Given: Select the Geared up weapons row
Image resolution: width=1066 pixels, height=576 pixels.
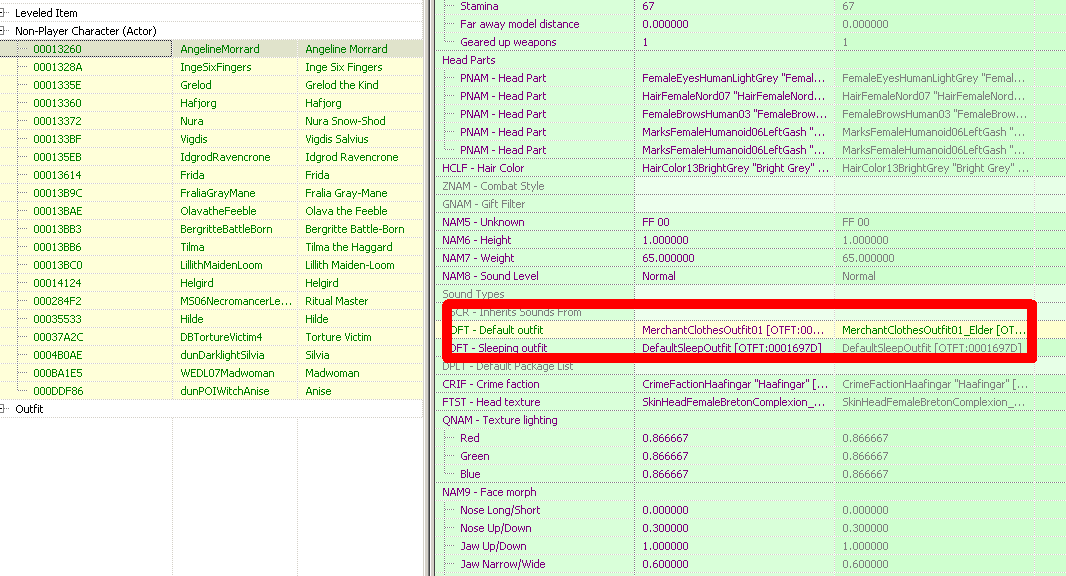Looking at the screenshot, I should pos(751,42).
